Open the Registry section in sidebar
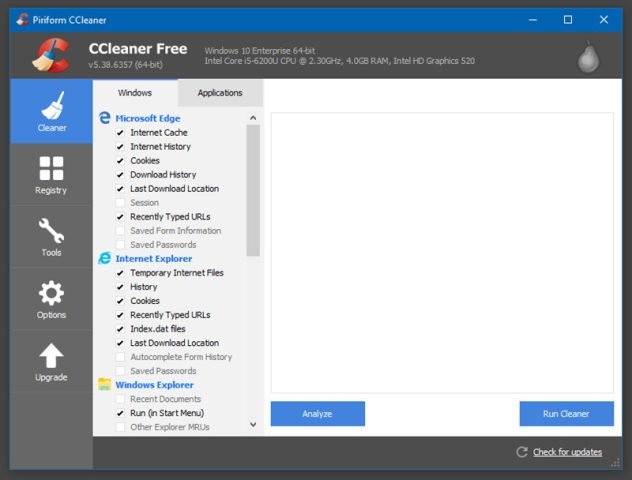The height and width of the screenshot is (480, 632). [x=51, y=168]
